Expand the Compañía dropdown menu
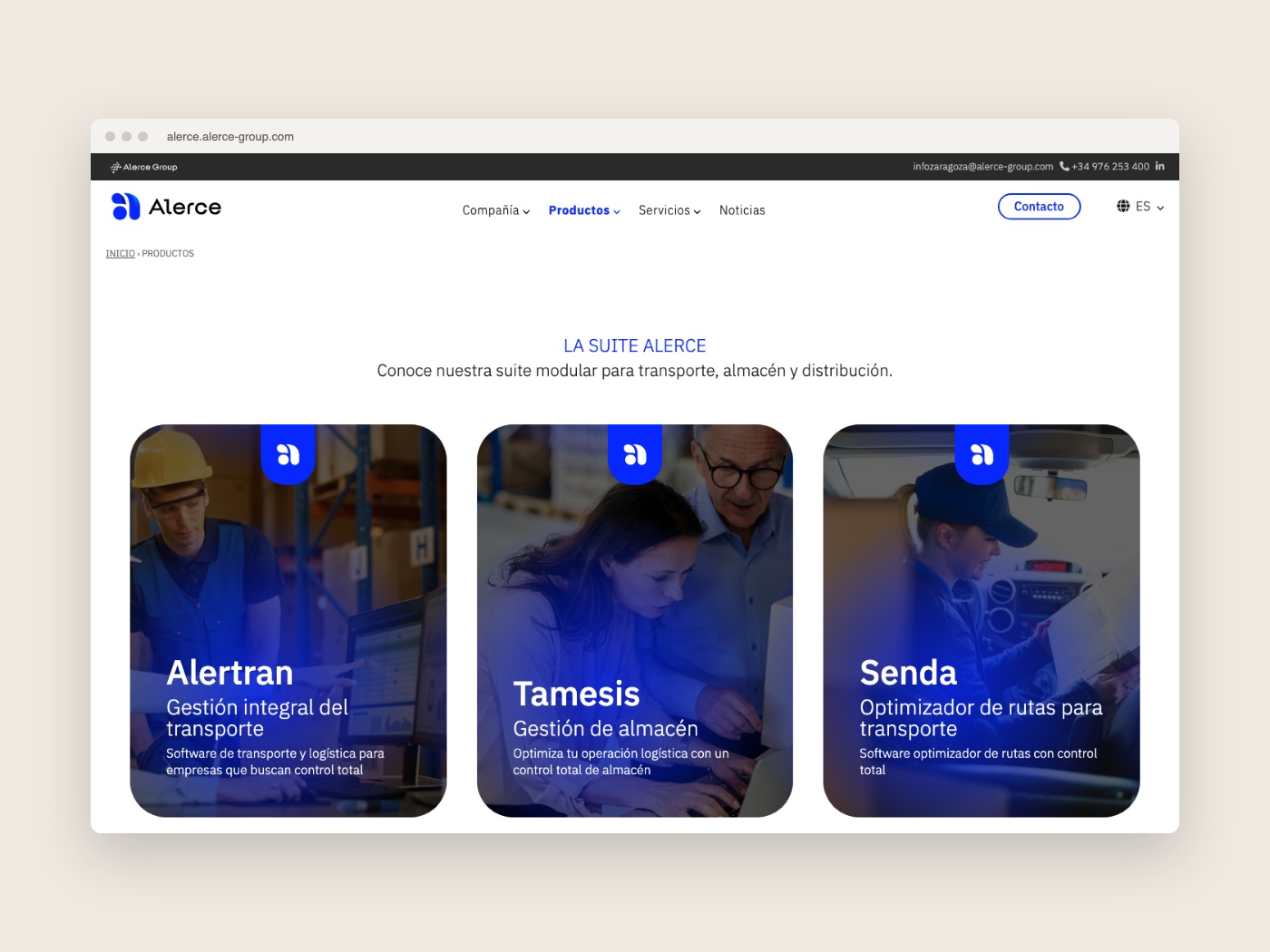This screenshot has height=952, width=1270. [496, 210]
